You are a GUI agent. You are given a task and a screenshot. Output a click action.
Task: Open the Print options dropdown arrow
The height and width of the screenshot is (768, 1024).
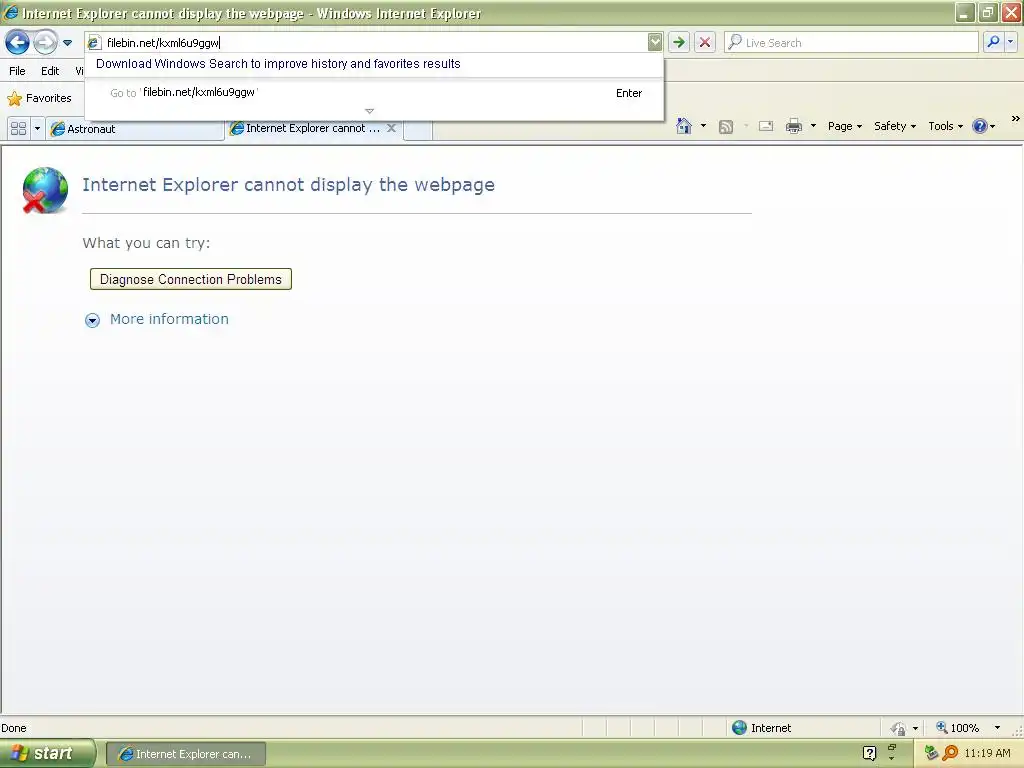pos(813,125)
